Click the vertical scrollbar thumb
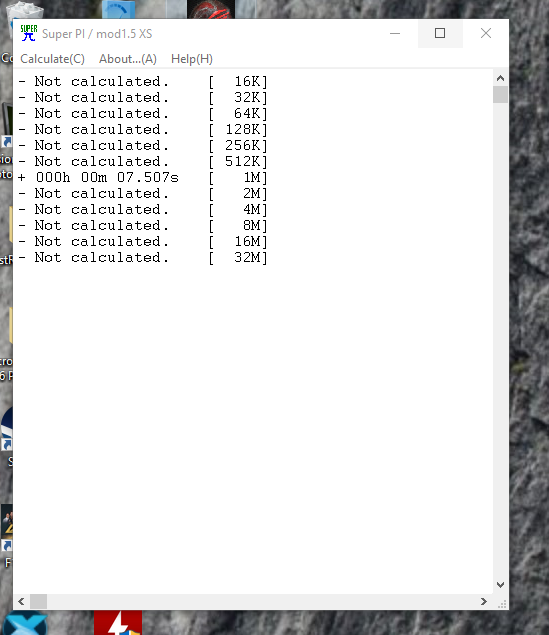Image resolution: width=549 pixels, height=635 pixels. click(500, 95)
